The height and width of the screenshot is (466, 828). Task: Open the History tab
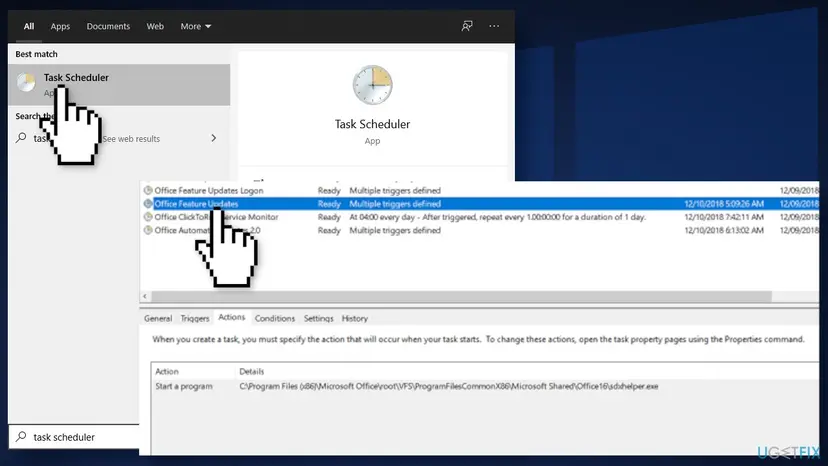tap(354, 318)
